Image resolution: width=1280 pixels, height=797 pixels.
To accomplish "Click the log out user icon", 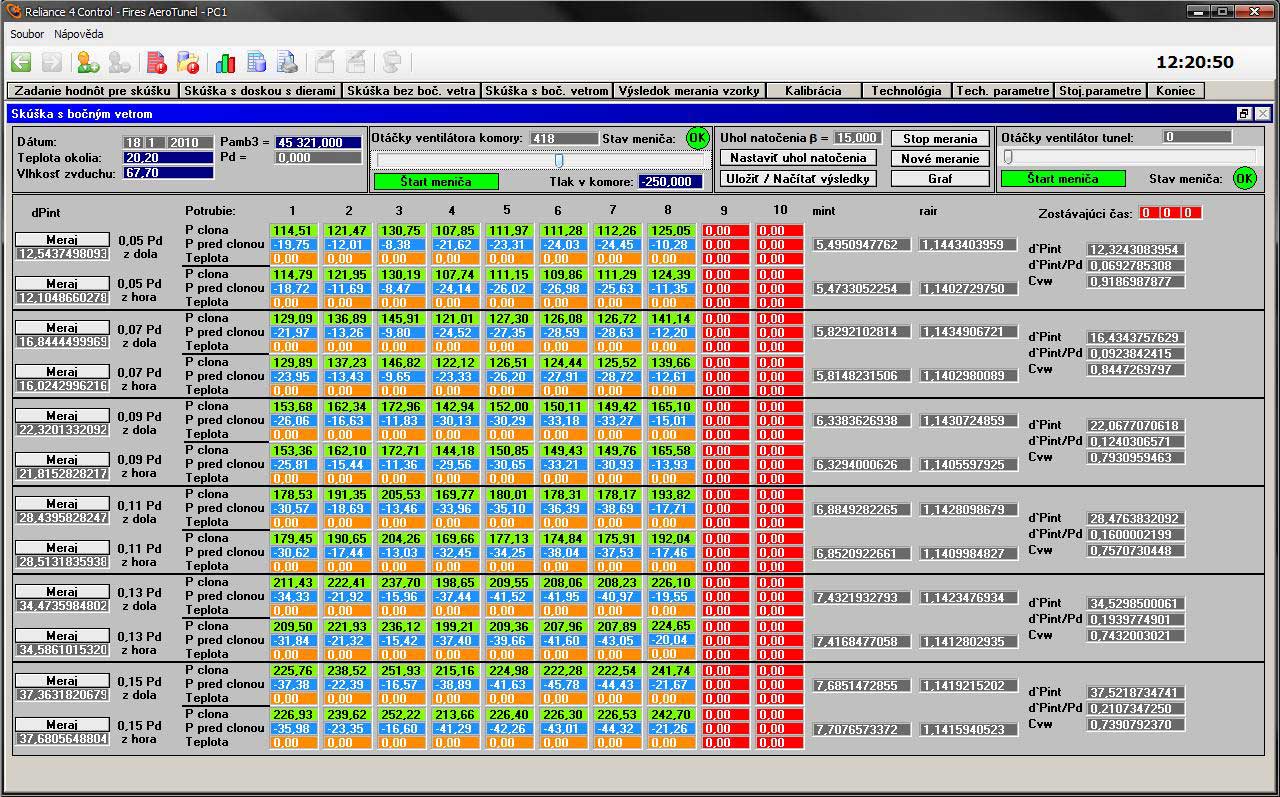I will point(120,62).
